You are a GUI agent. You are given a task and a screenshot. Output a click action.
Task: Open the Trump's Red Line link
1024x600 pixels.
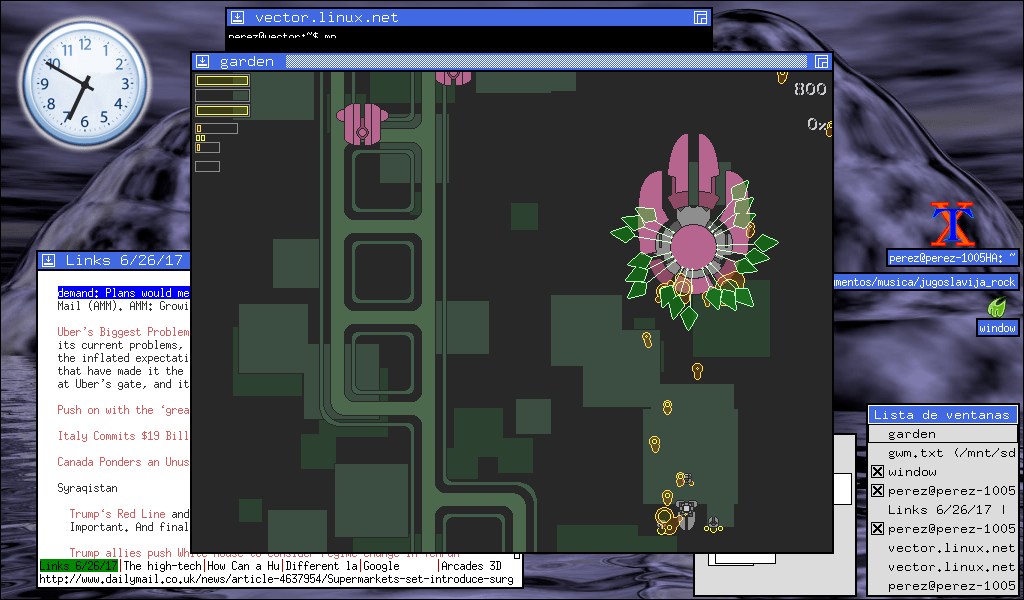[118, 514]
